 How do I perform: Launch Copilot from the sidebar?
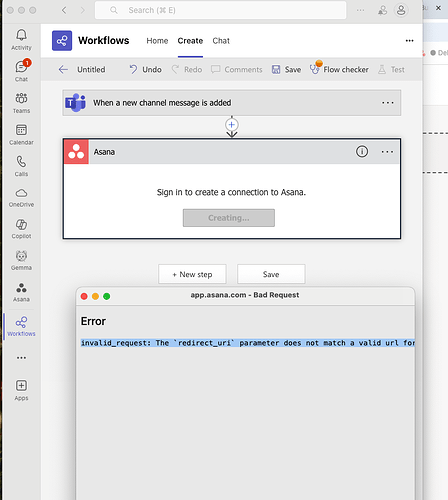[x=21, y=229]
